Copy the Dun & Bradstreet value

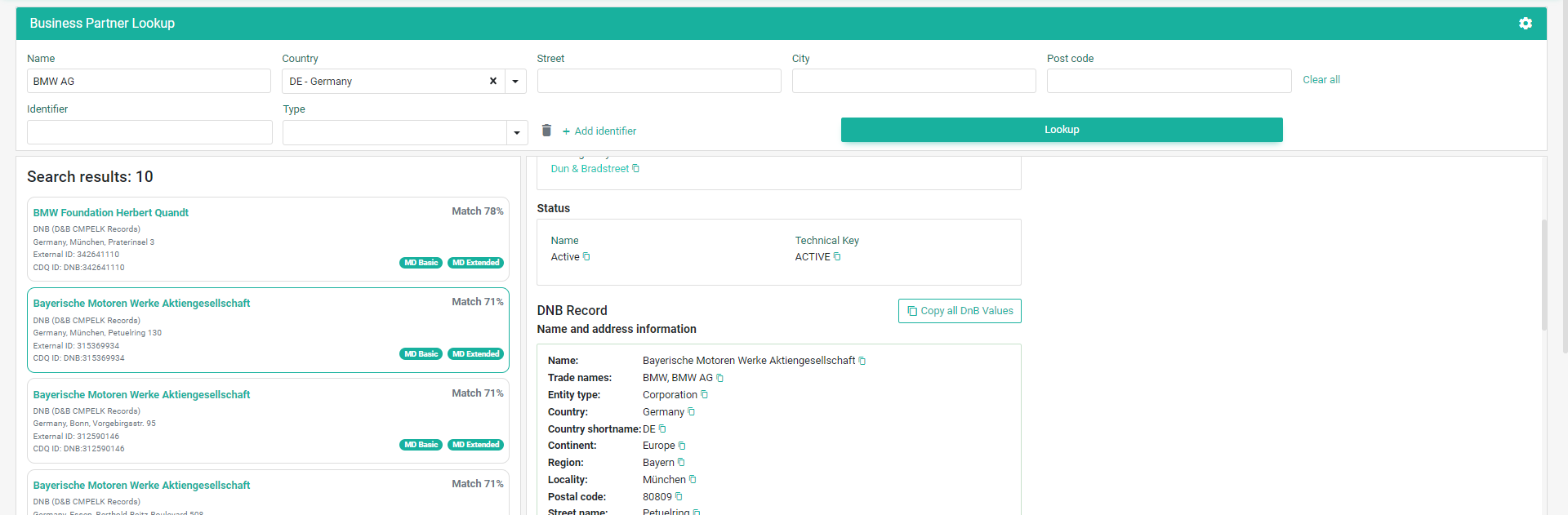636,169
